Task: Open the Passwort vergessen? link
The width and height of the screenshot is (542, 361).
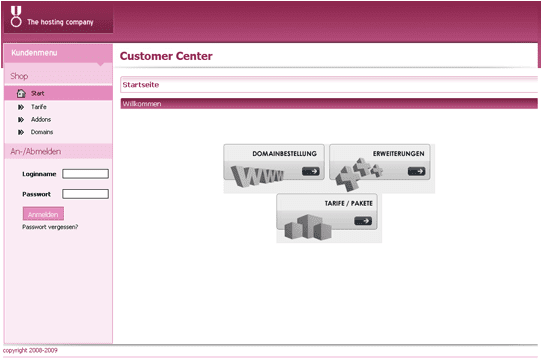Action: point(50,227)
